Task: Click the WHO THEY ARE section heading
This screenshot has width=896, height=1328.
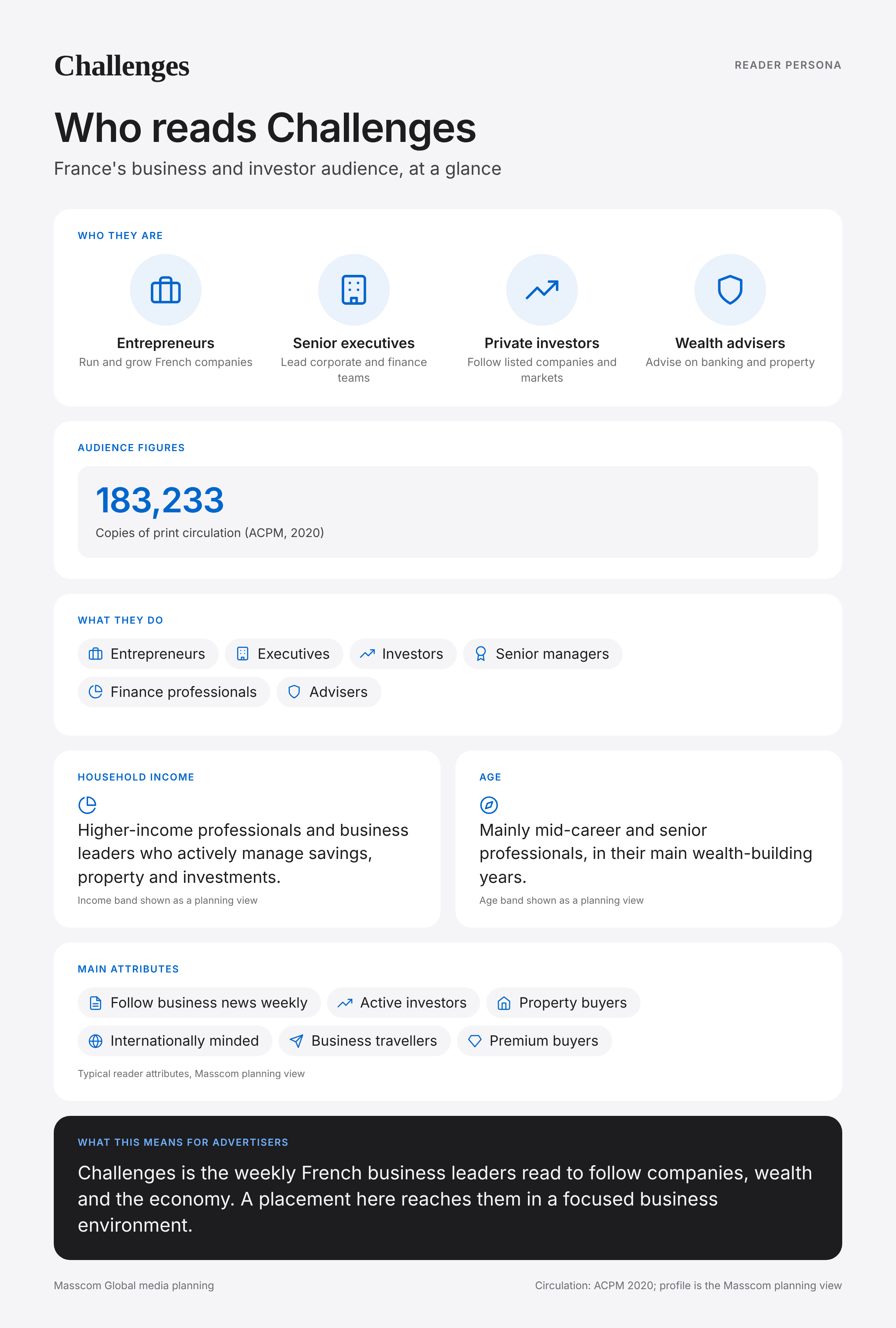Action: pyautogui.click(x=121, y=235)
